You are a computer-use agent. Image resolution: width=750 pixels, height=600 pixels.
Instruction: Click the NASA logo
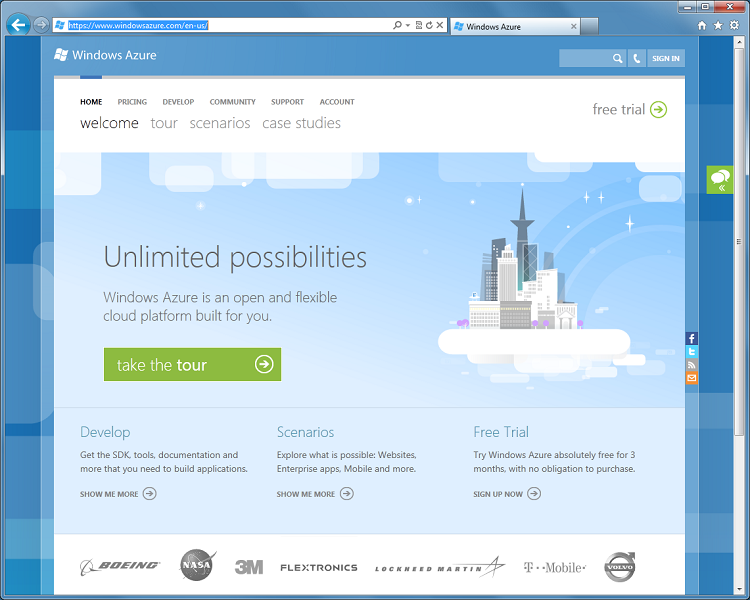coord(198,565)
